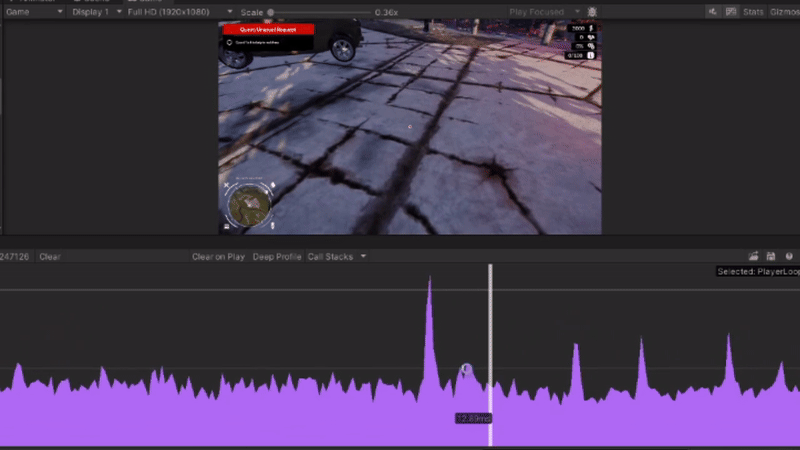Open the Full HD (1920x1080) resolution dropdown
Viewport: 800px width, 450px height.
click(x=180, y=12)
